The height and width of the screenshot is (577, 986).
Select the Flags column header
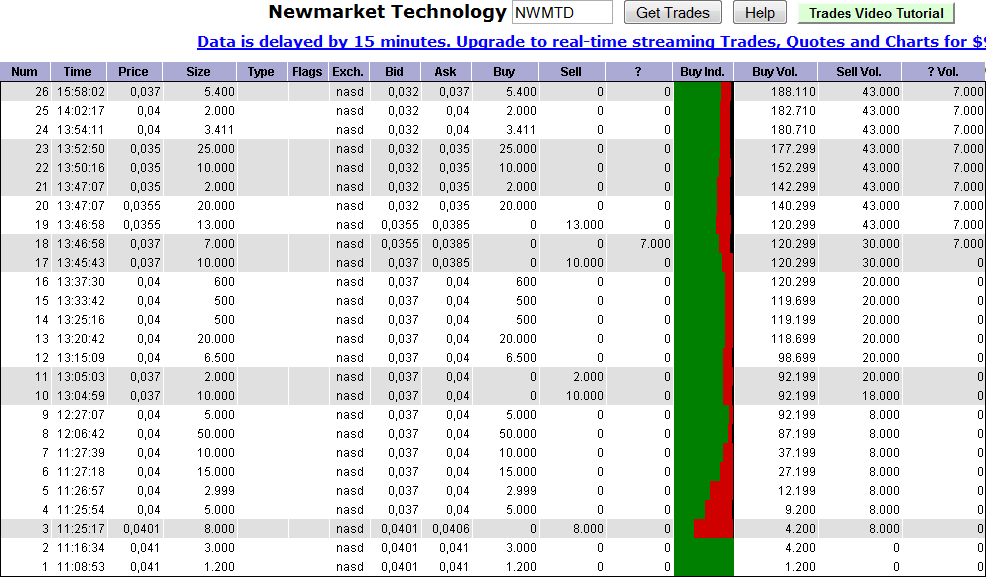[307, 72]
